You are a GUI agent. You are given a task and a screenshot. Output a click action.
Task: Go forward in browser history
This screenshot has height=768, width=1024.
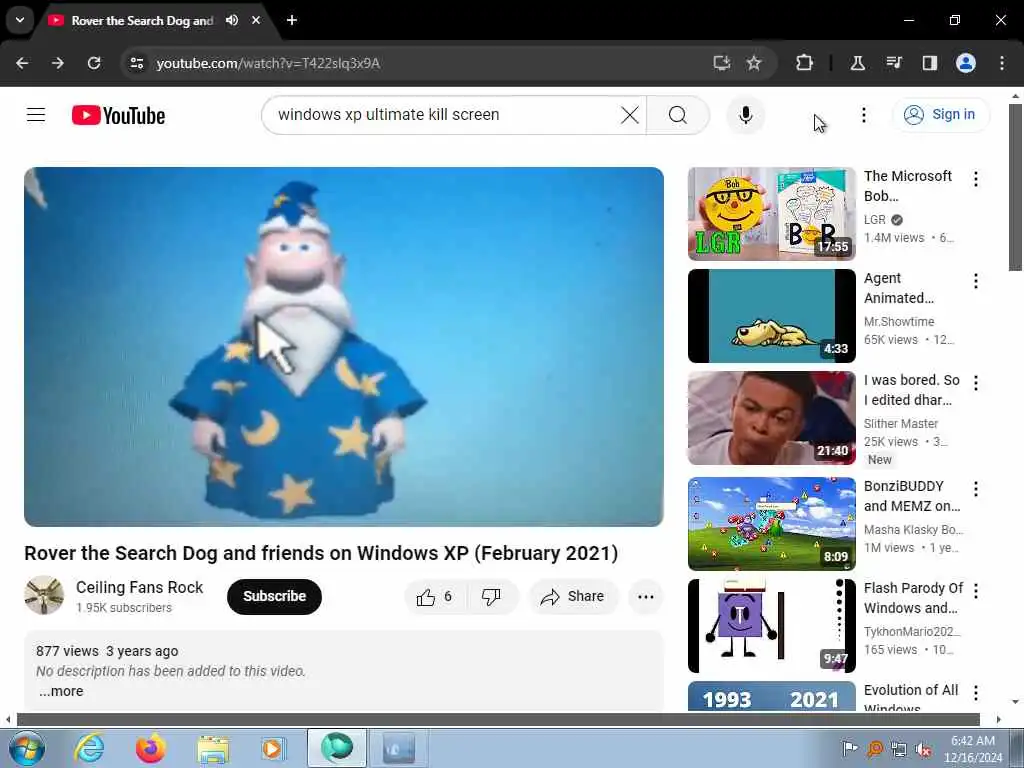58,63
